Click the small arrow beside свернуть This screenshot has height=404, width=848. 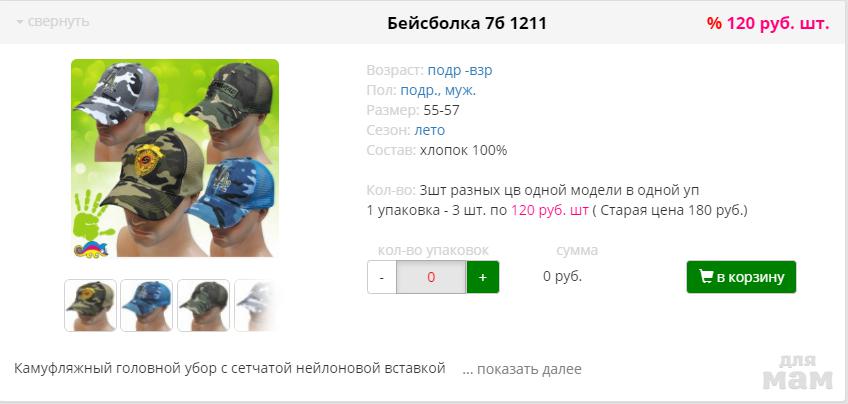coord(20,23)
